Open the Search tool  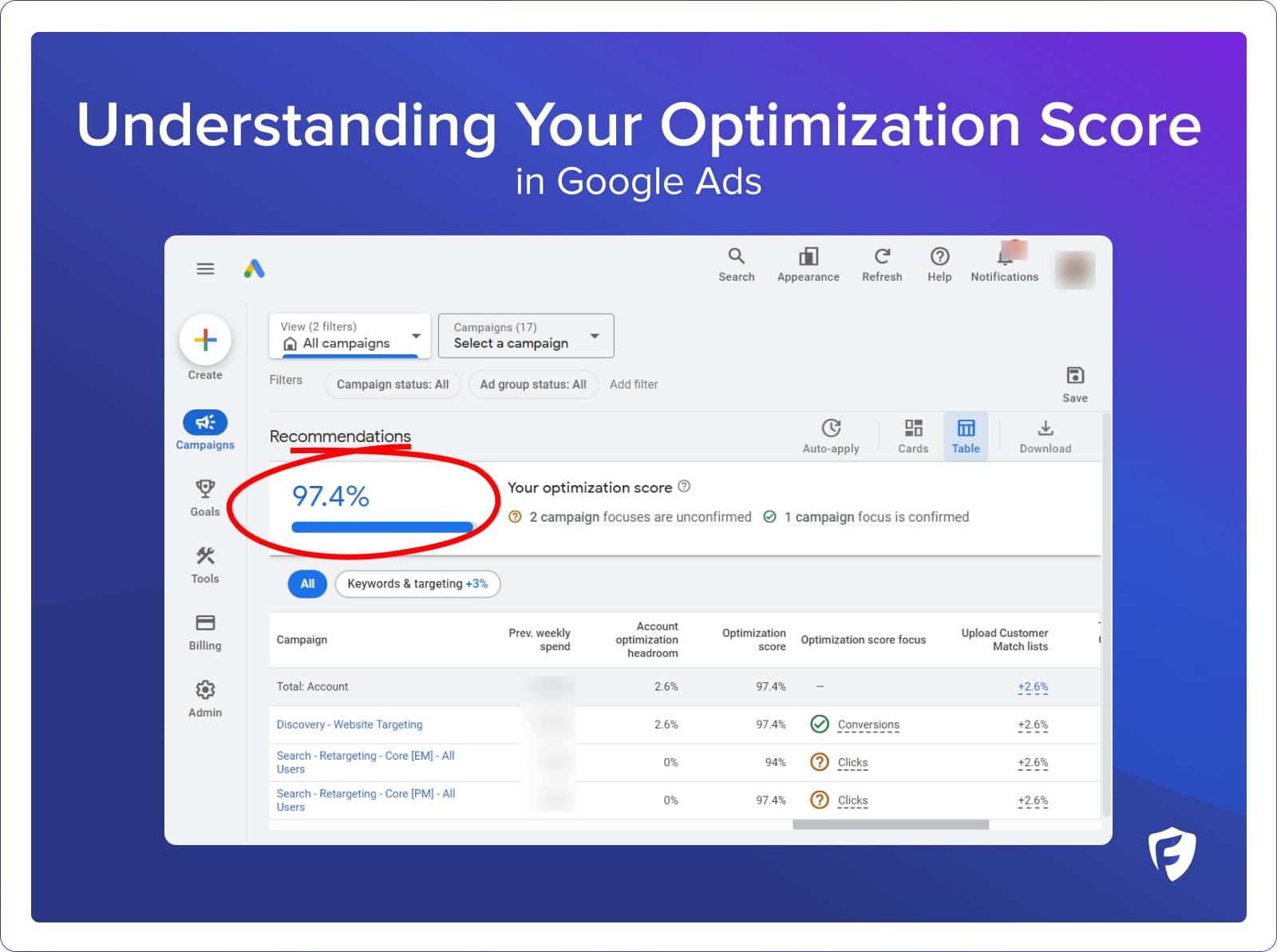(736, 265)
